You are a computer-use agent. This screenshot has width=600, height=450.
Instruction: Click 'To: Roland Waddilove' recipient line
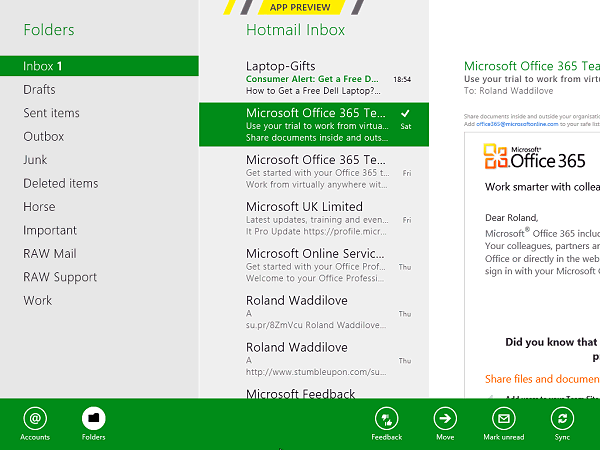(x=509, y=91)
